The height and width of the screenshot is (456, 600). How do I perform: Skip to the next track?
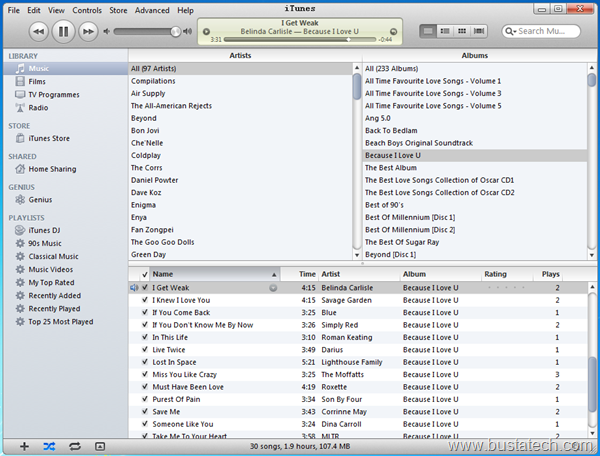click(x=88, y=31)
